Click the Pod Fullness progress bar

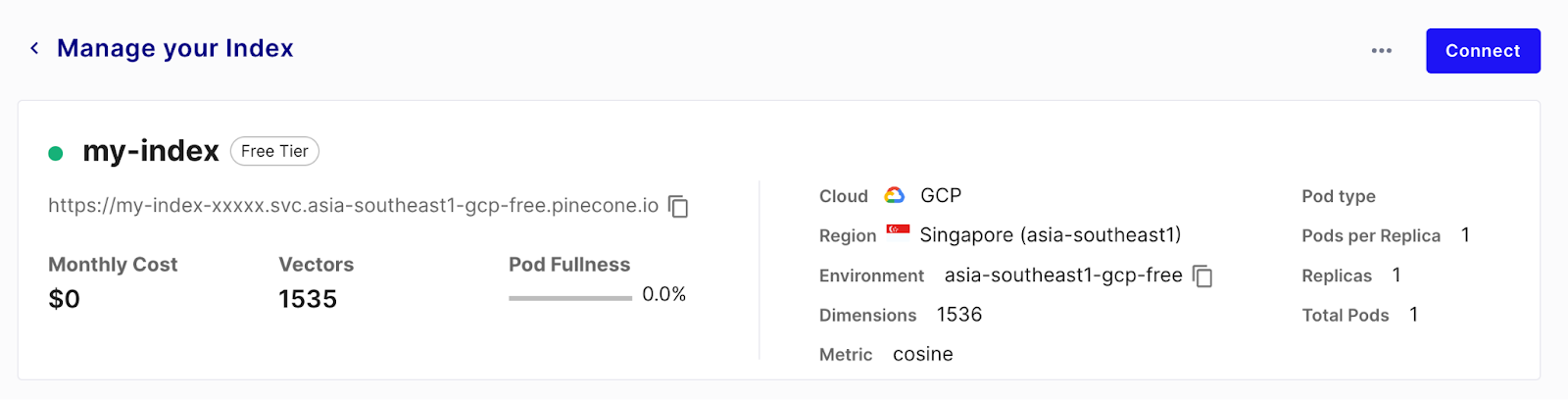click(x=569, y=297)
